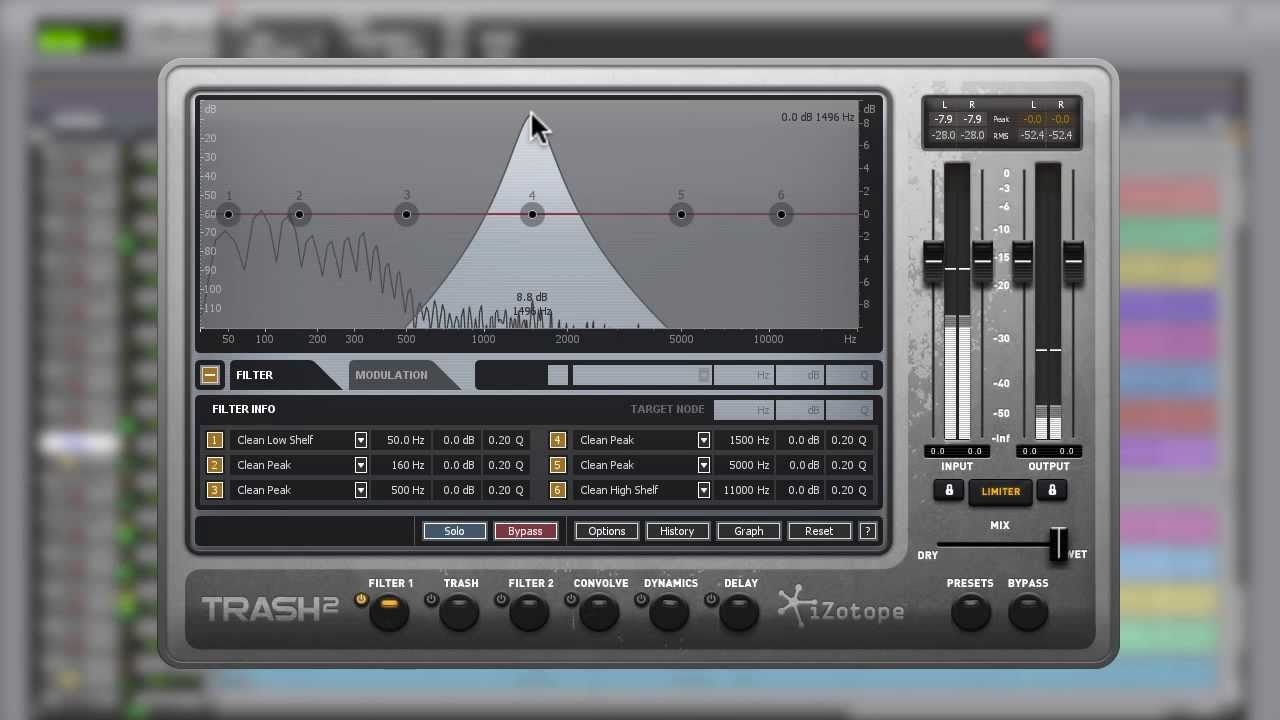Open filter type dropdown for node 4
Viewport: 1280px width, 720px height.
click(703, 440)
